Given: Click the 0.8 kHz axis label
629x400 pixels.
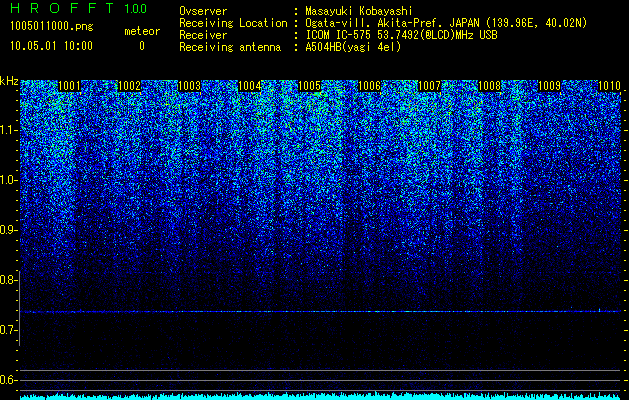Looking at the screenshot, I should (9, 280).
